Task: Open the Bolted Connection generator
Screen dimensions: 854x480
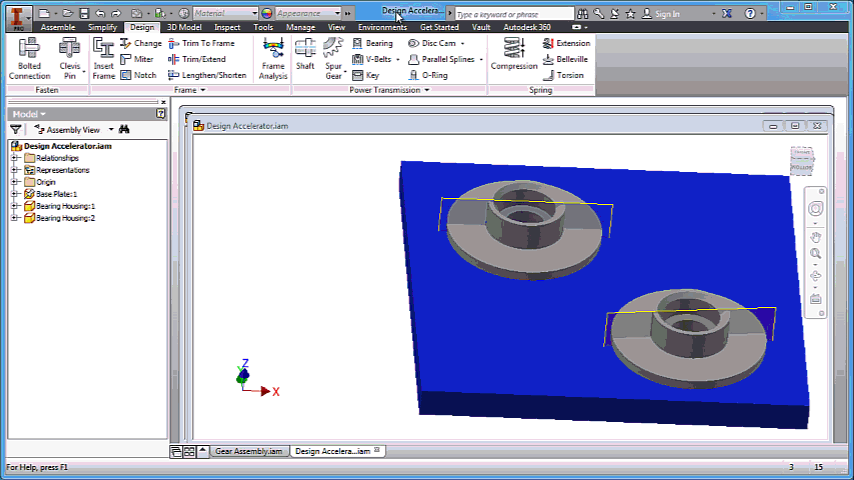Action: click(29, 59)
